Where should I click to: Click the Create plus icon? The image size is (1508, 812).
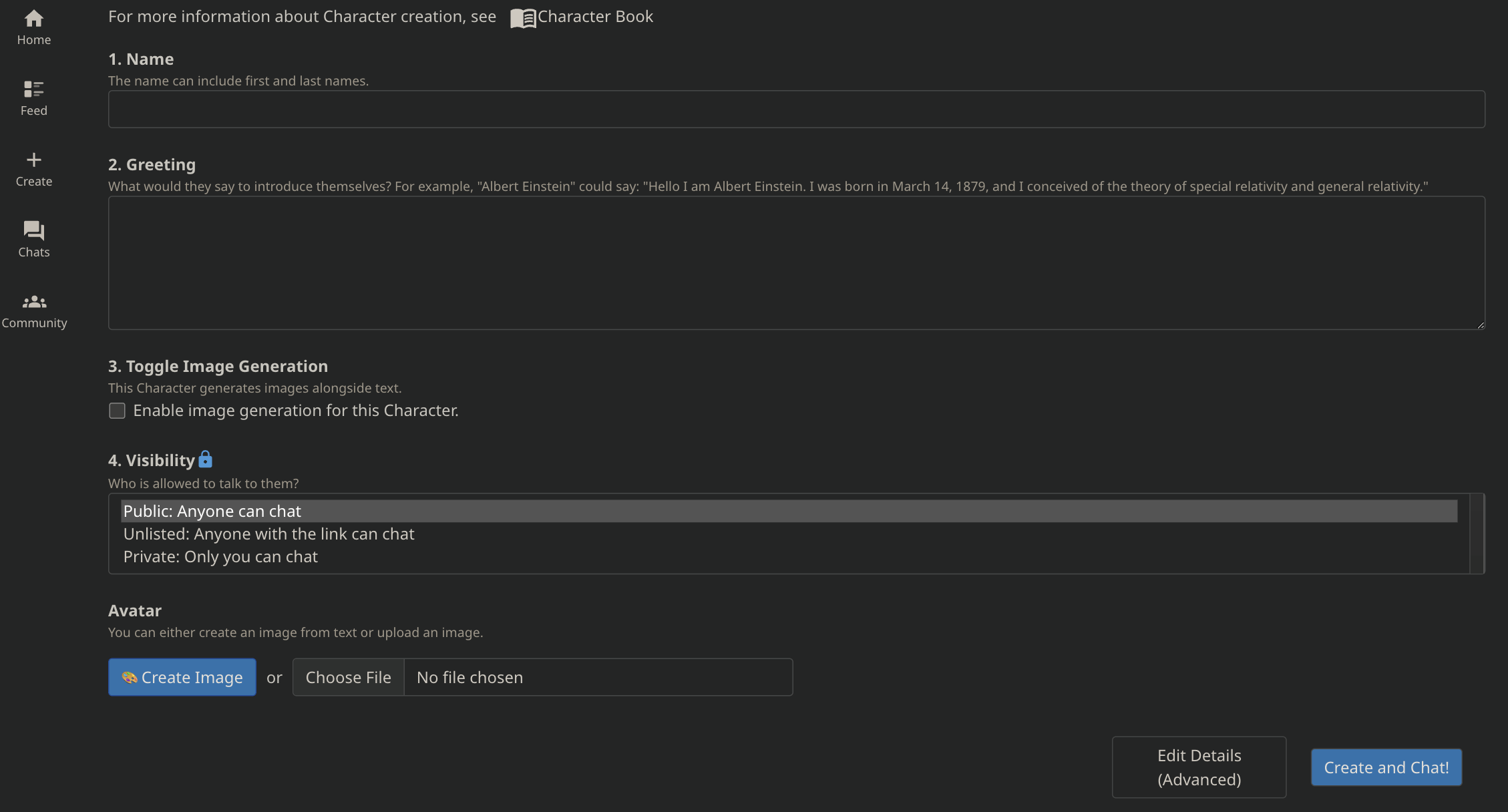tap(33, 160)
